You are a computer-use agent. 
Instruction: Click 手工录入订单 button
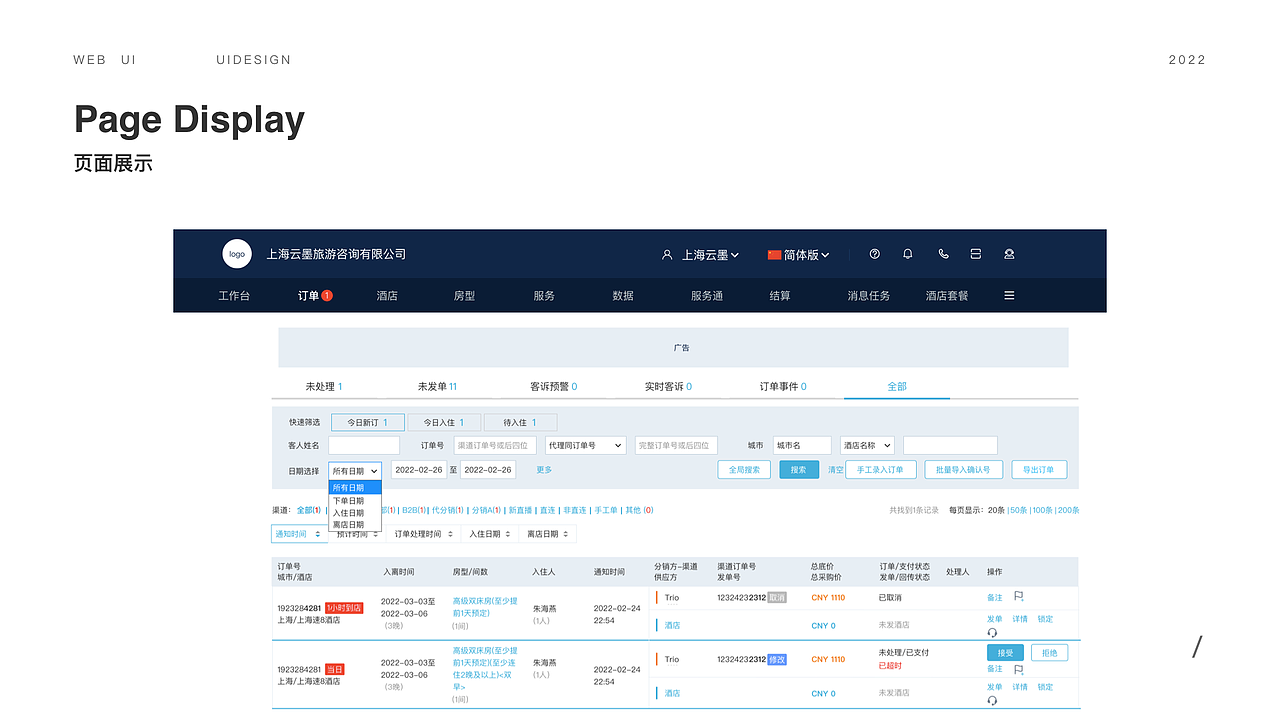pos(880,470)
